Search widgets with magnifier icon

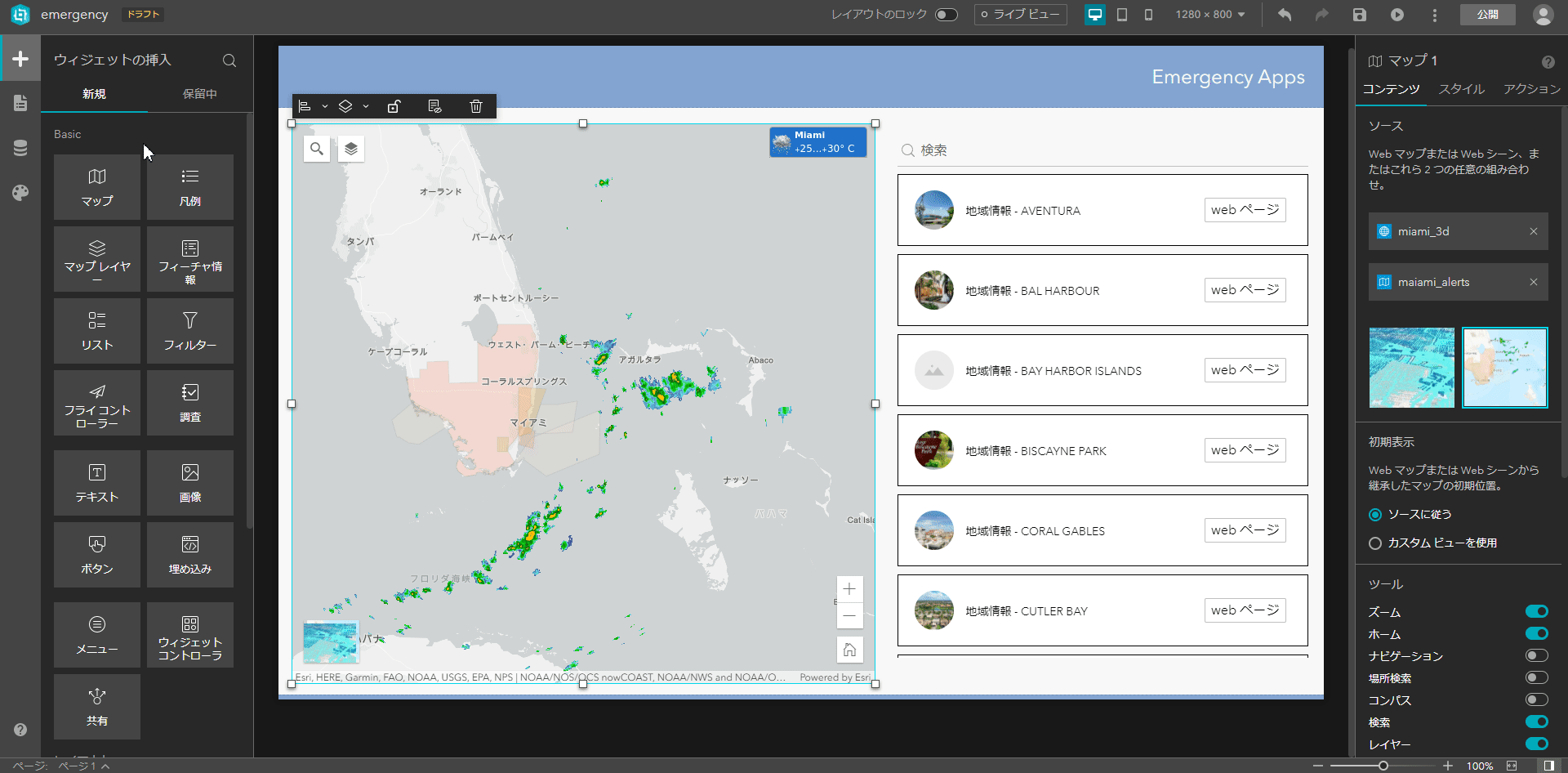229,60
